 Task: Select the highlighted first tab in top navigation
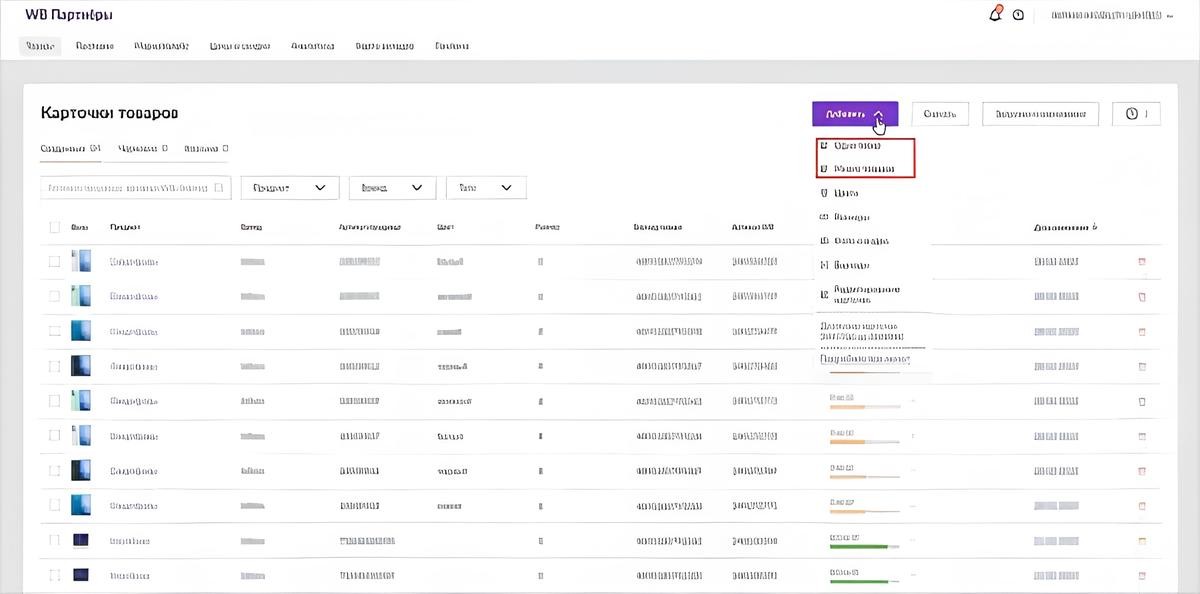click(40, 46)
